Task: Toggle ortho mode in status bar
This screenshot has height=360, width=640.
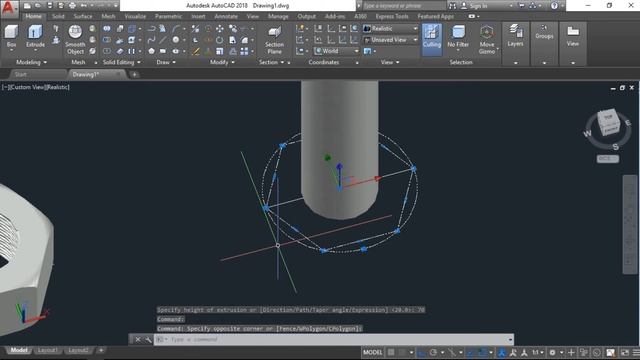Action: [421, 352]
